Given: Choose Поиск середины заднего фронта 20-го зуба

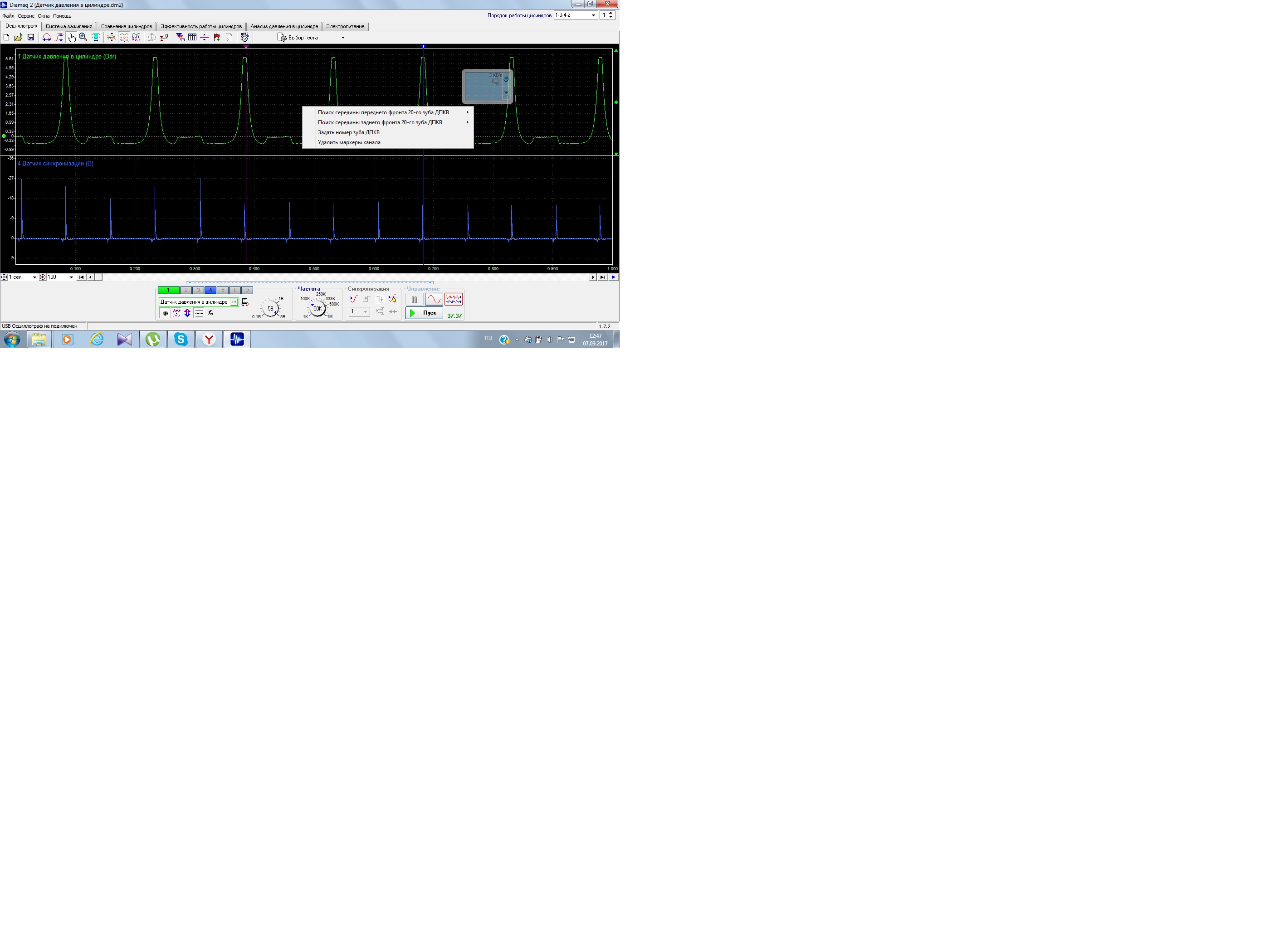Looking at the screenshot, I should pos(387,122).
